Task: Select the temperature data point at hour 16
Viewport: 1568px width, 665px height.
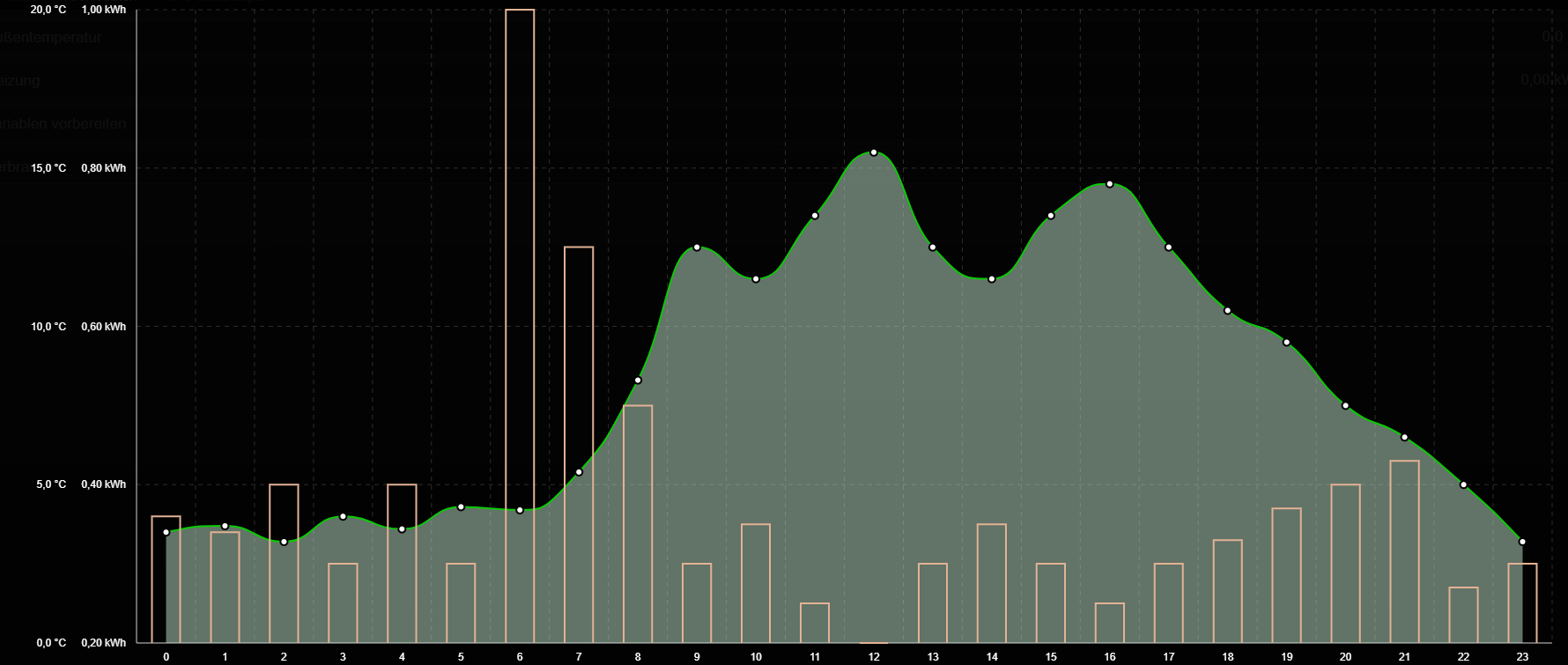Action: point(1110,184)
